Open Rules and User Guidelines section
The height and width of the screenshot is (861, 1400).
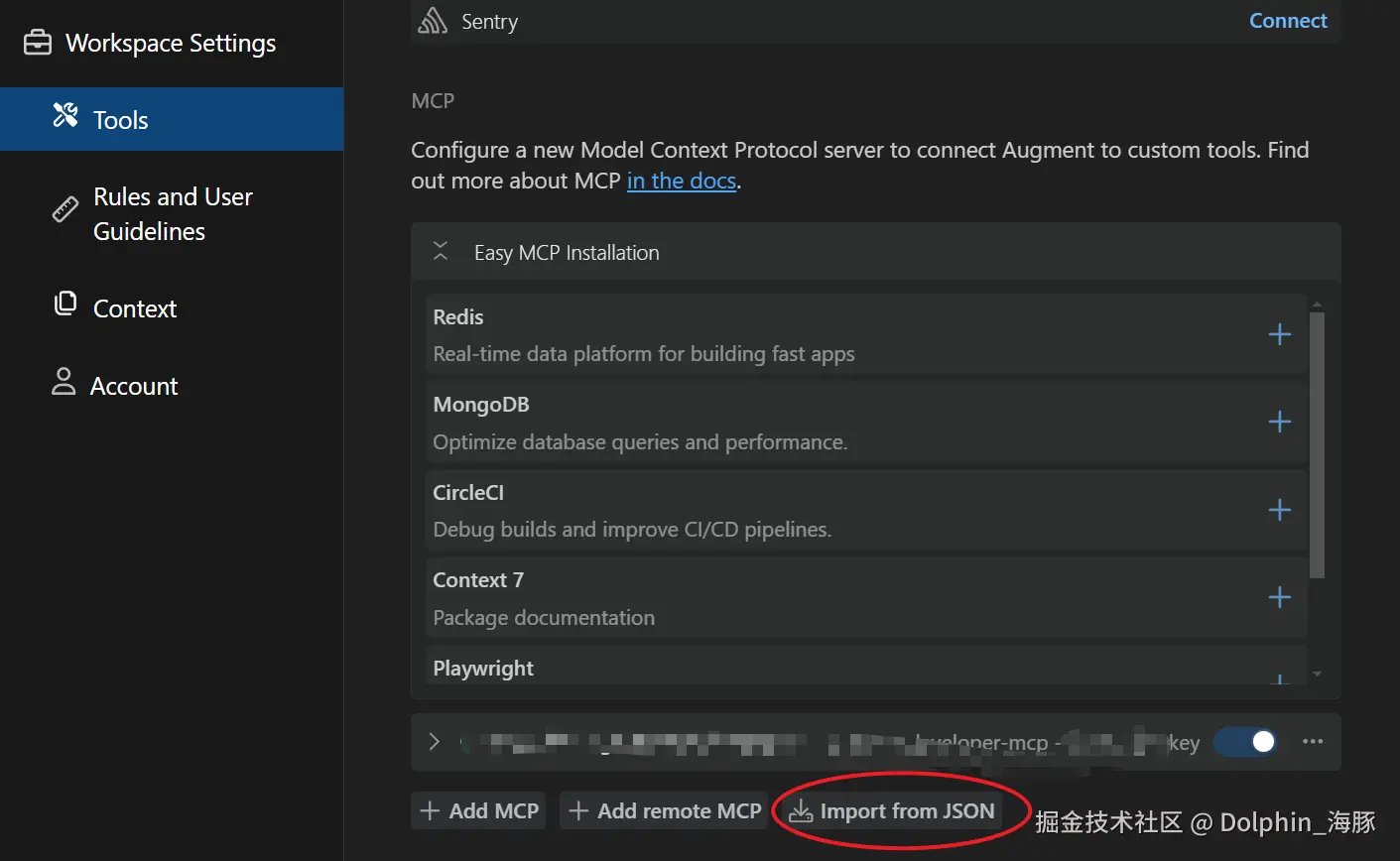[x=172, y=213]
